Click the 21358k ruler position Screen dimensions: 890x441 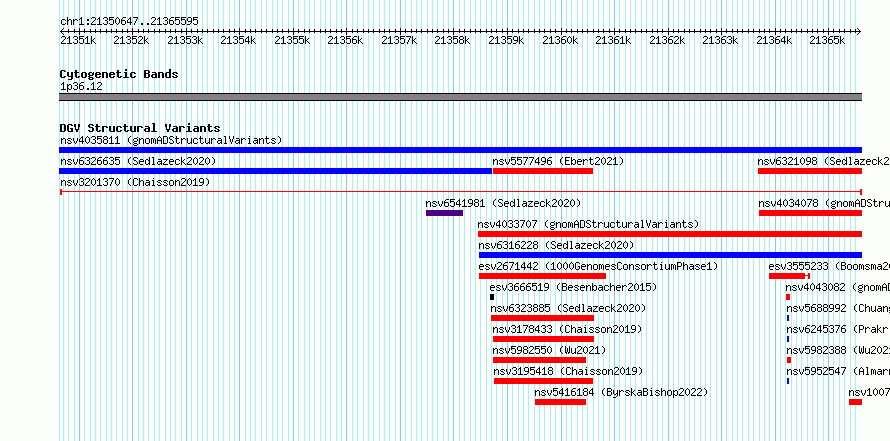(452, 40)
